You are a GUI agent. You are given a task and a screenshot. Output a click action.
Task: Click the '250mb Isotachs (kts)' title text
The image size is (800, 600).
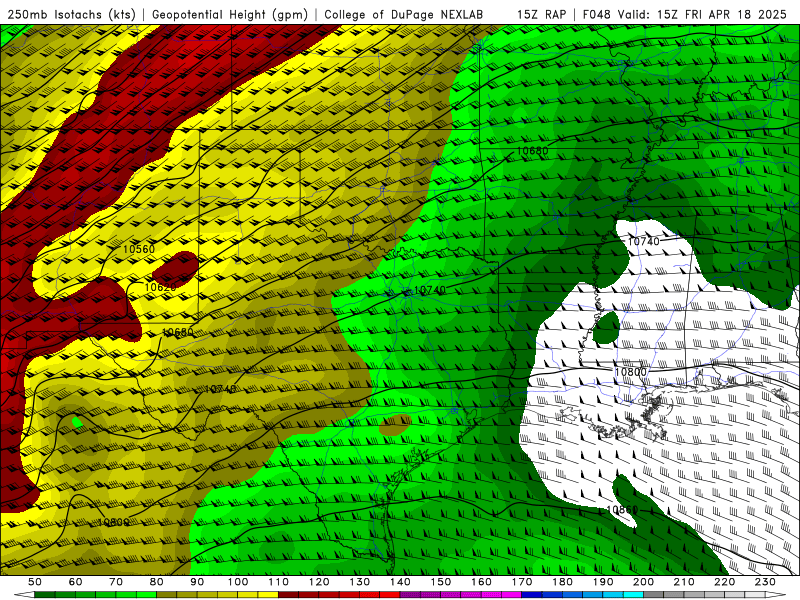tap(71, 15)
